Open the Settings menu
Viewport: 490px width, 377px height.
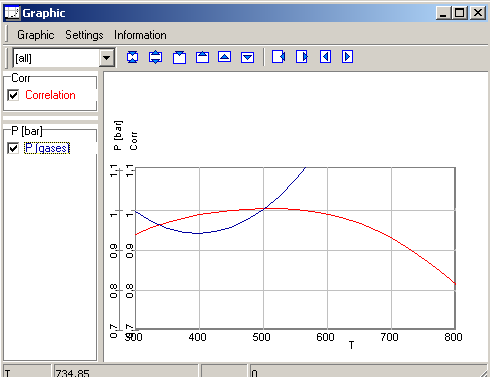pyautogui.click(x=84, y=35)
